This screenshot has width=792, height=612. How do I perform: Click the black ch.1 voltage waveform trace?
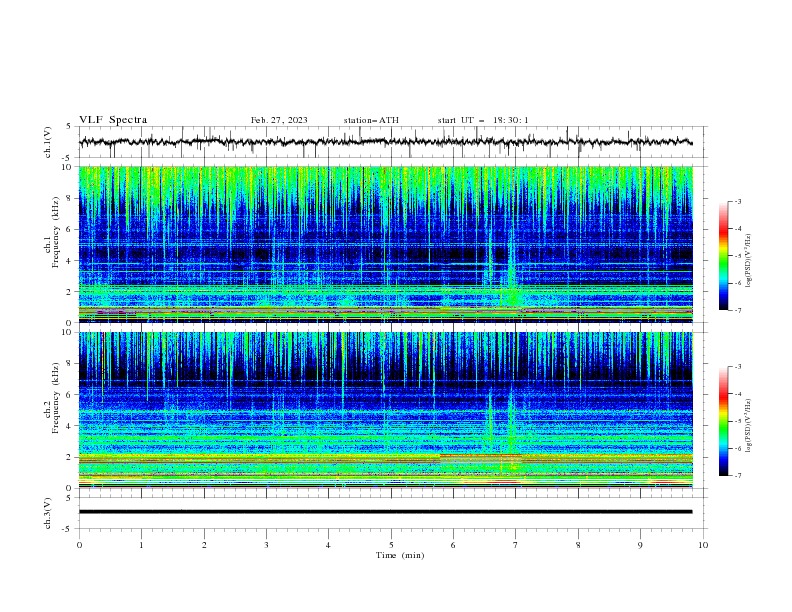(385, 142)
